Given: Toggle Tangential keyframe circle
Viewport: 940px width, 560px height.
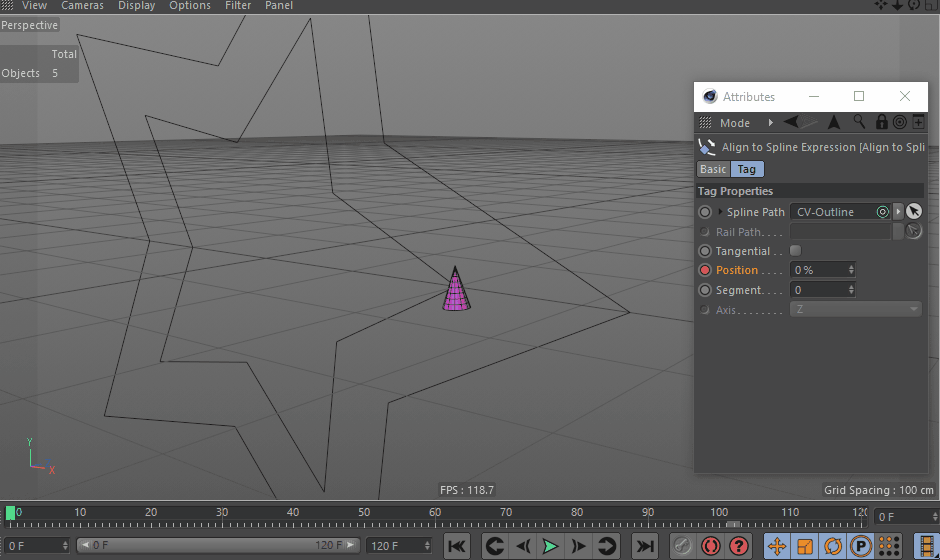Looking at the screenshot, I should [705, 251].
